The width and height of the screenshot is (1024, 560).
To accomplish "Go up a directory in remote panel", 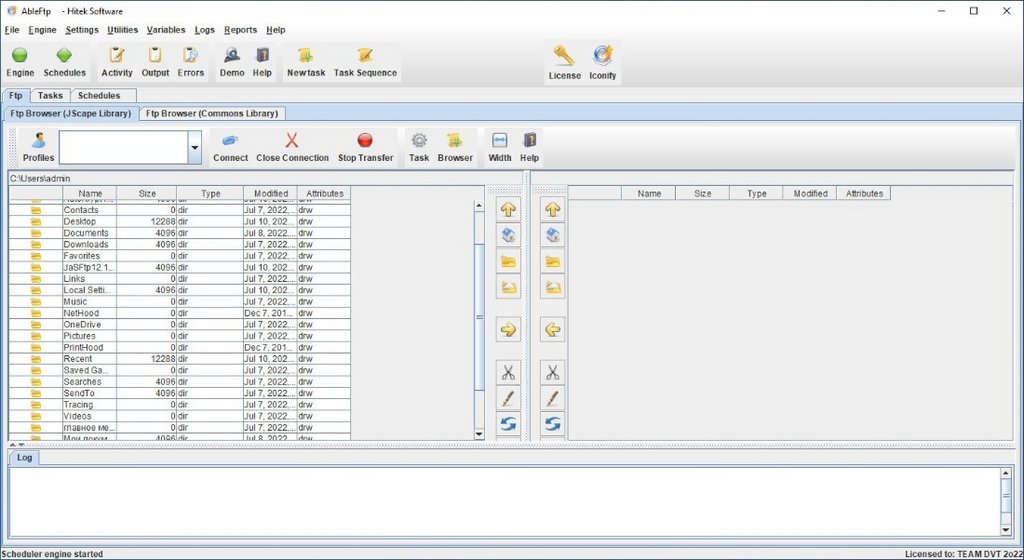I will coord(552,210).
